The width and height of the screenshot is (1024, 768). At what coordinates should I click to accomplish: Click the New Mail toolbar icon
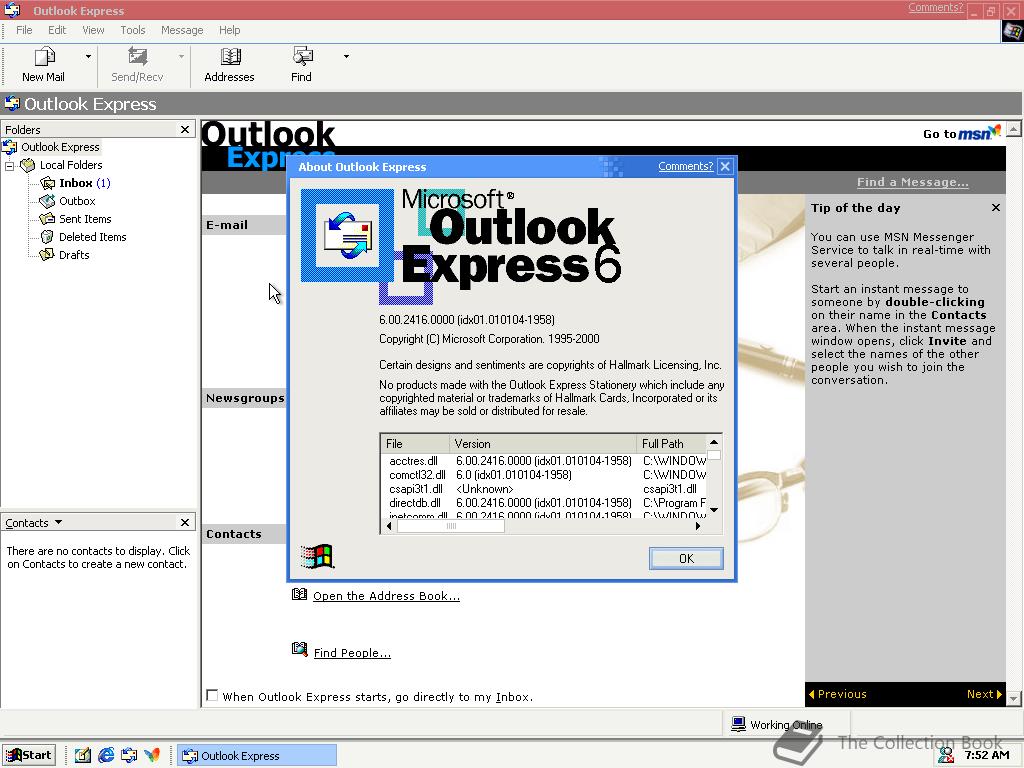[44, 57]
